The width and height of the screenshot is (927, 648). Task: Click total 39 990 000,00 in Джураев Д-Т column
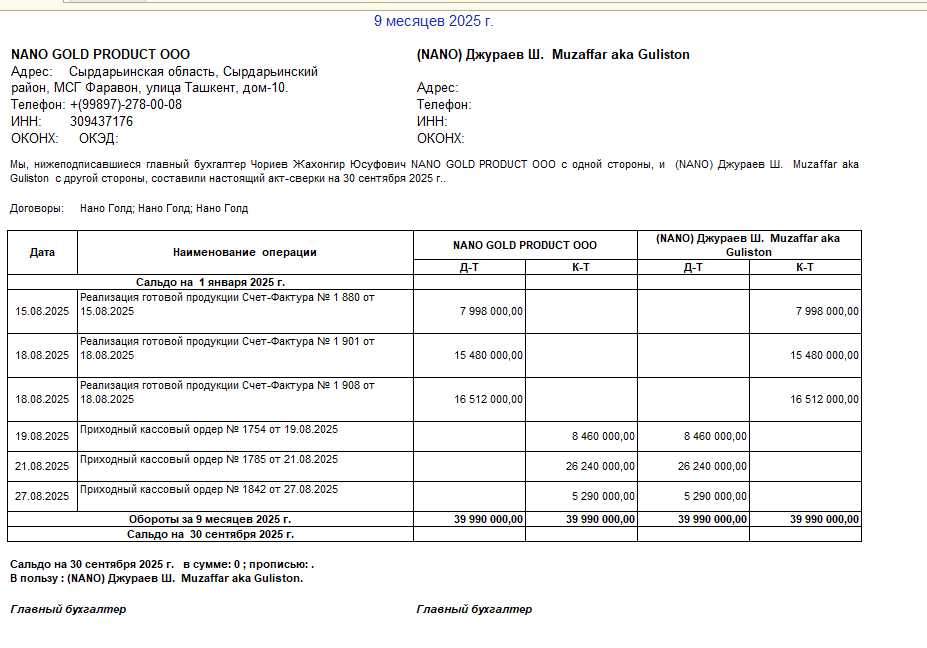[x=712, y=519]
